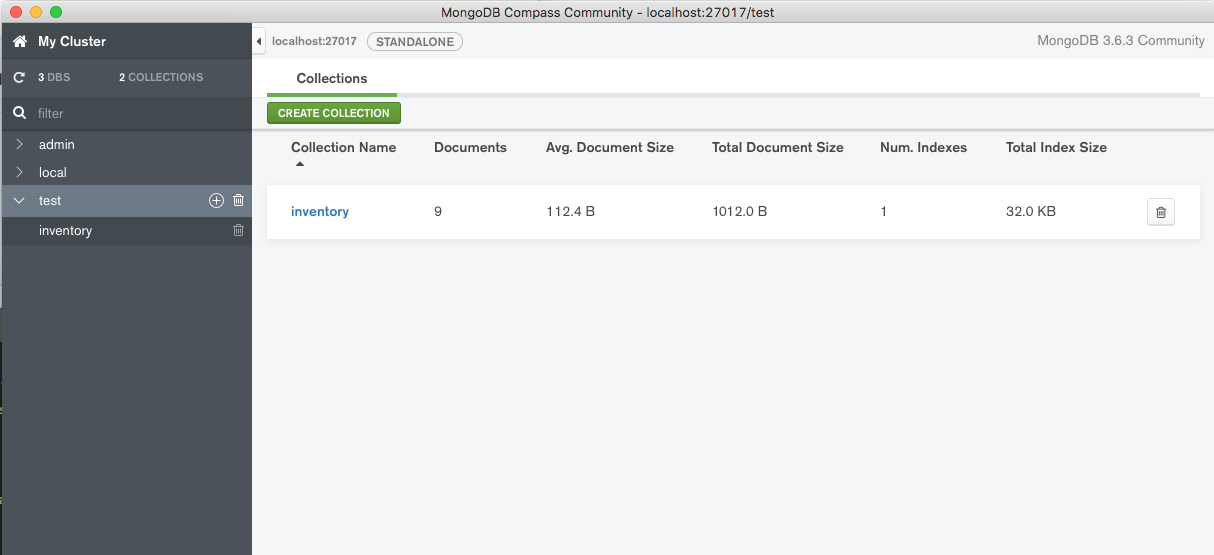Add a collection with the test database plus icon
Image resolution: width=1214 pixels, height=555 pixels.
tap(216, 200)
